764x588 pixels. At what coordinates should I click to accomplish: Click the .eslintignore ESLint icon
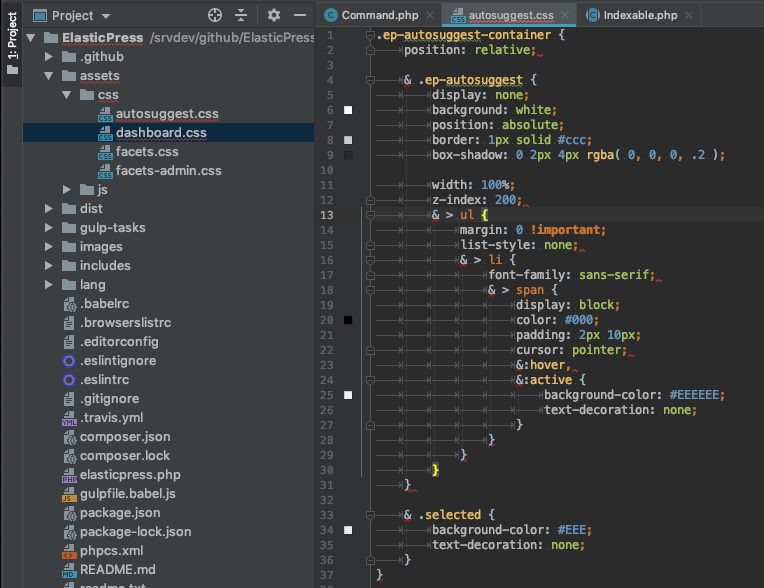[x=69, y=361]
